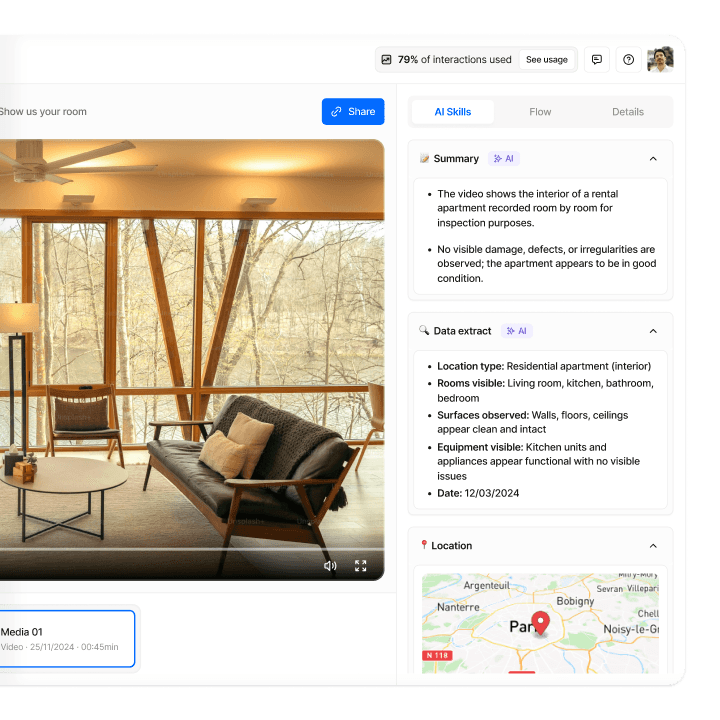
Task: Click the N 118 road label on map
Action: pyautogui.click(x=437, y=655)
